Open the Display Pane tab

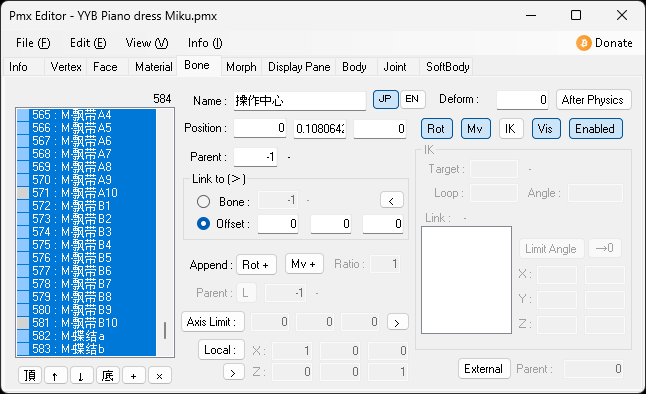(299, 67)
